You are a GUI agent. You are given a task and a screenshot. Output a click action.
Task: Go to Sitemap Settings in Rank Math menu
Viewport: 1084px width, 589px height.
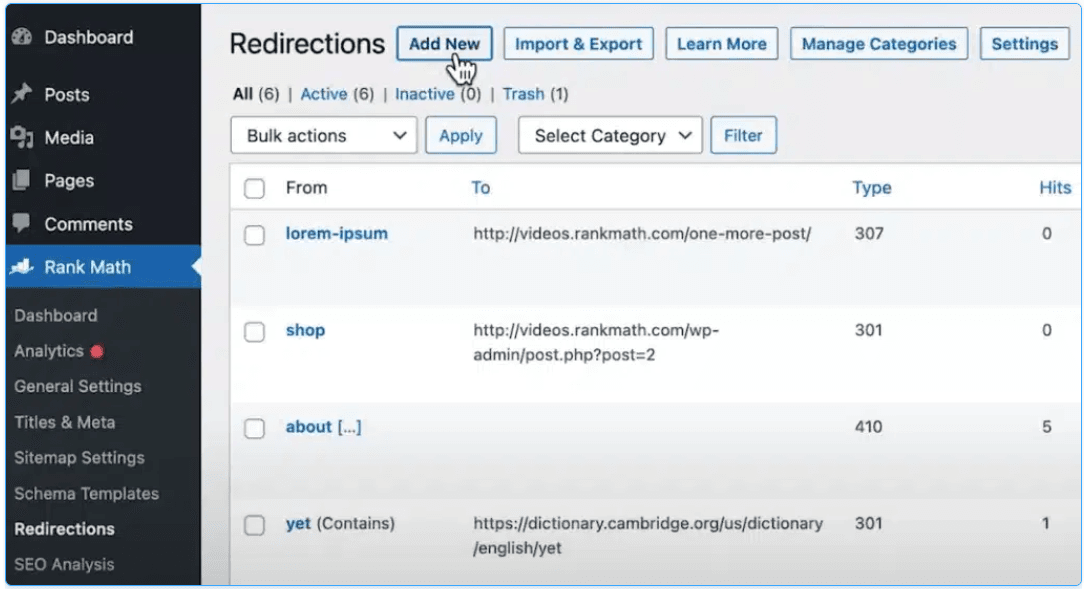point(80,458)
